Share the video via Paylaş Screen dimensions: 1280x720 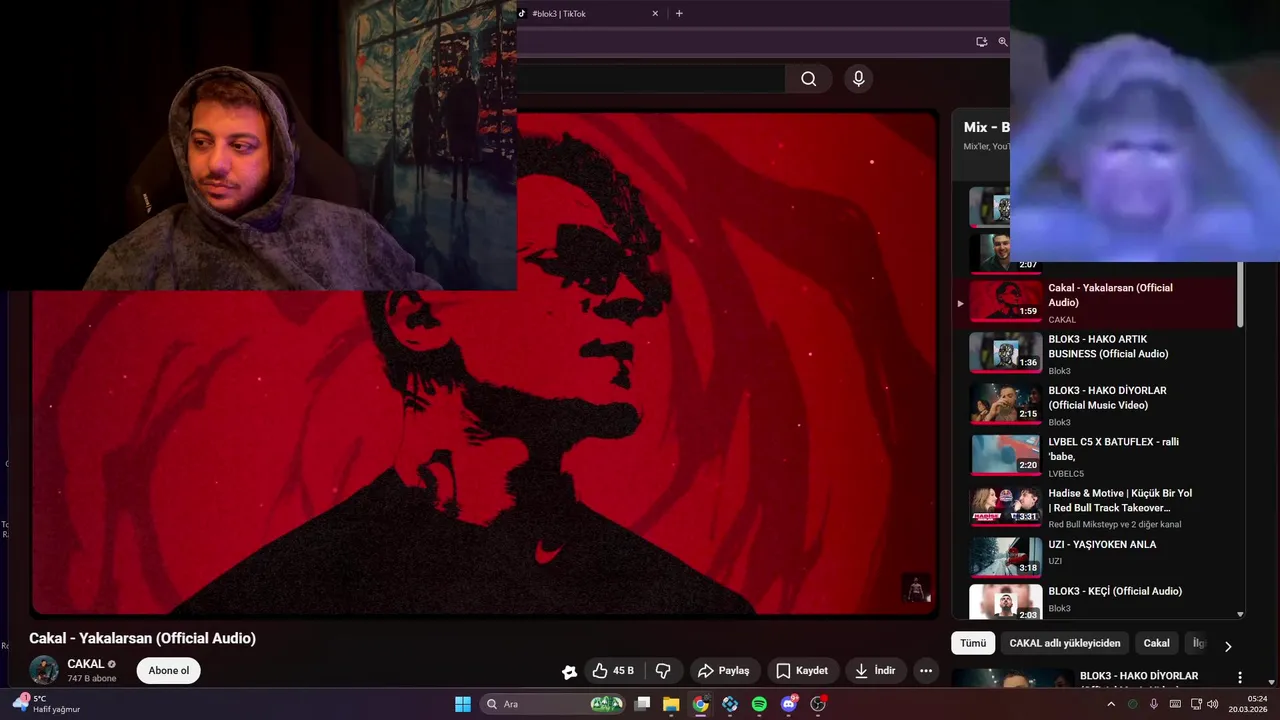point(723,671)
